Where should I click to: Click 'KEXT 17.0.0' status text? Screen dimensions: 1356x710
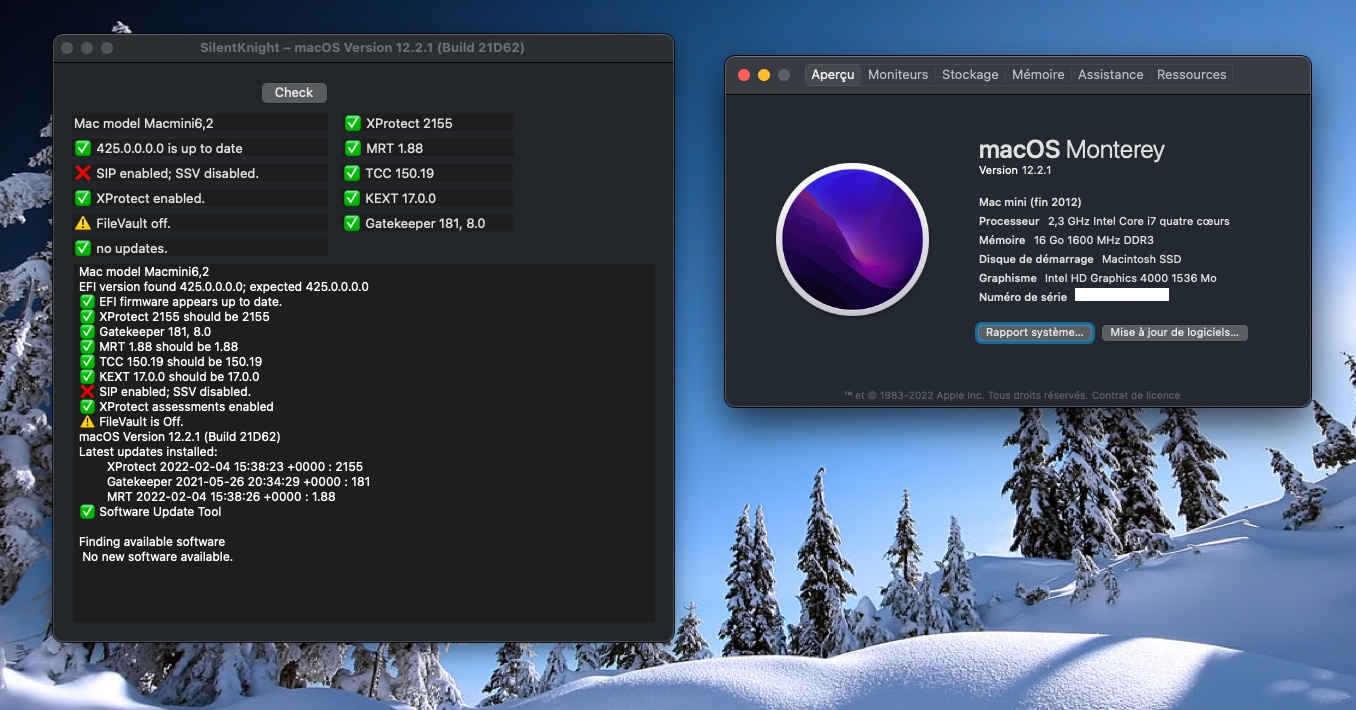pyautogui.click(x=401, y=198)
